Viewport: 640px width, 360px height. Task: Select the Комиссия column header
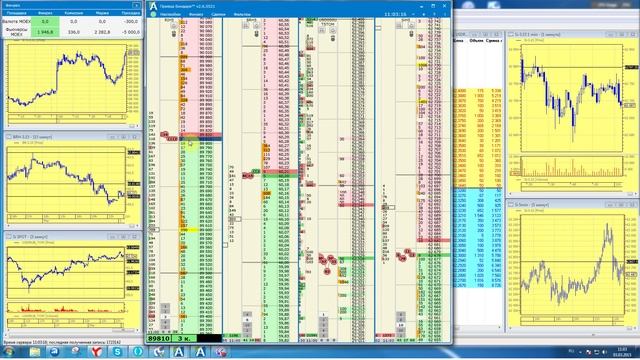pyautogui.click(x=73, y=13)
